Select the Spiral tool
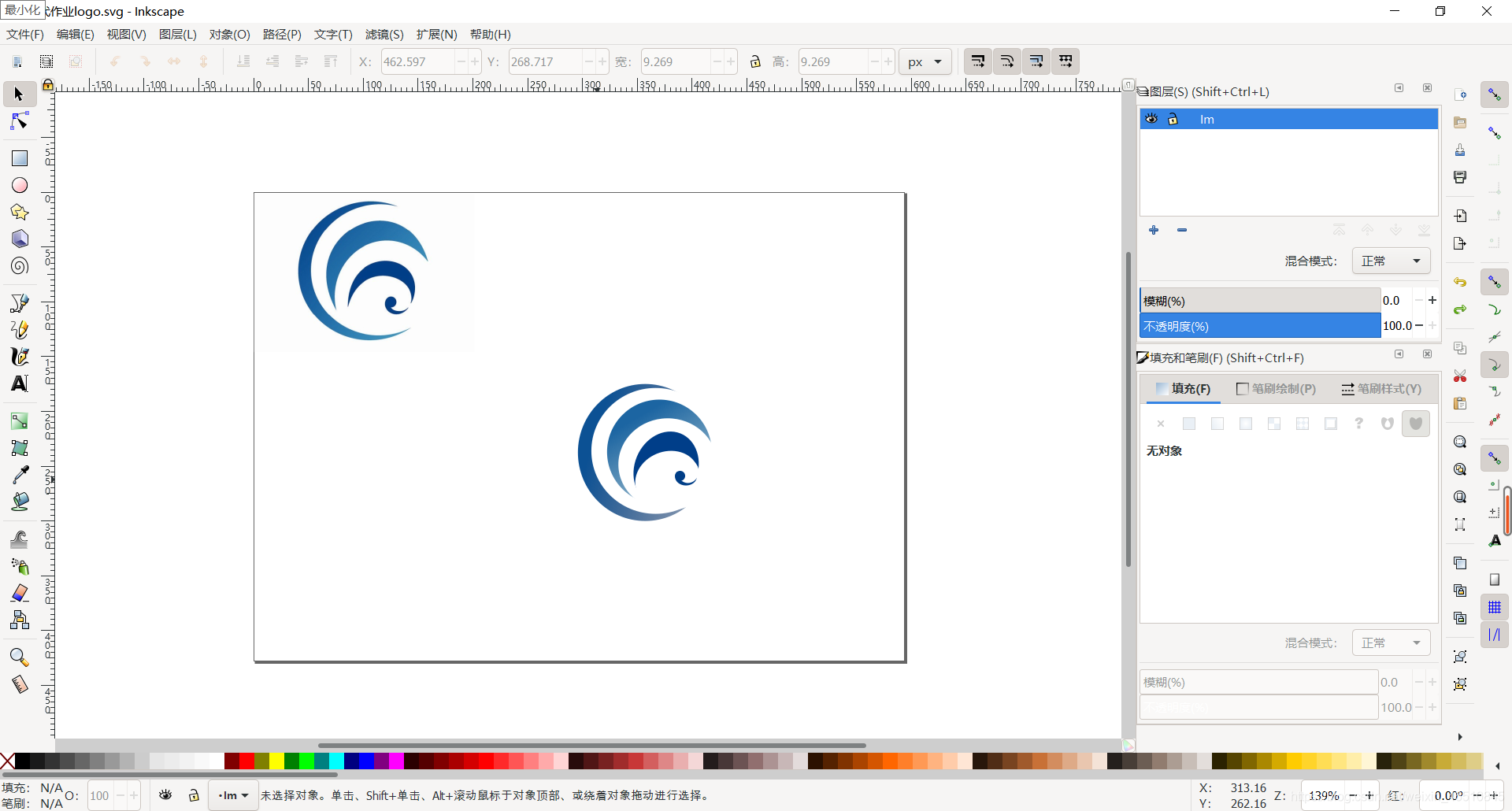 pos(19,266)
